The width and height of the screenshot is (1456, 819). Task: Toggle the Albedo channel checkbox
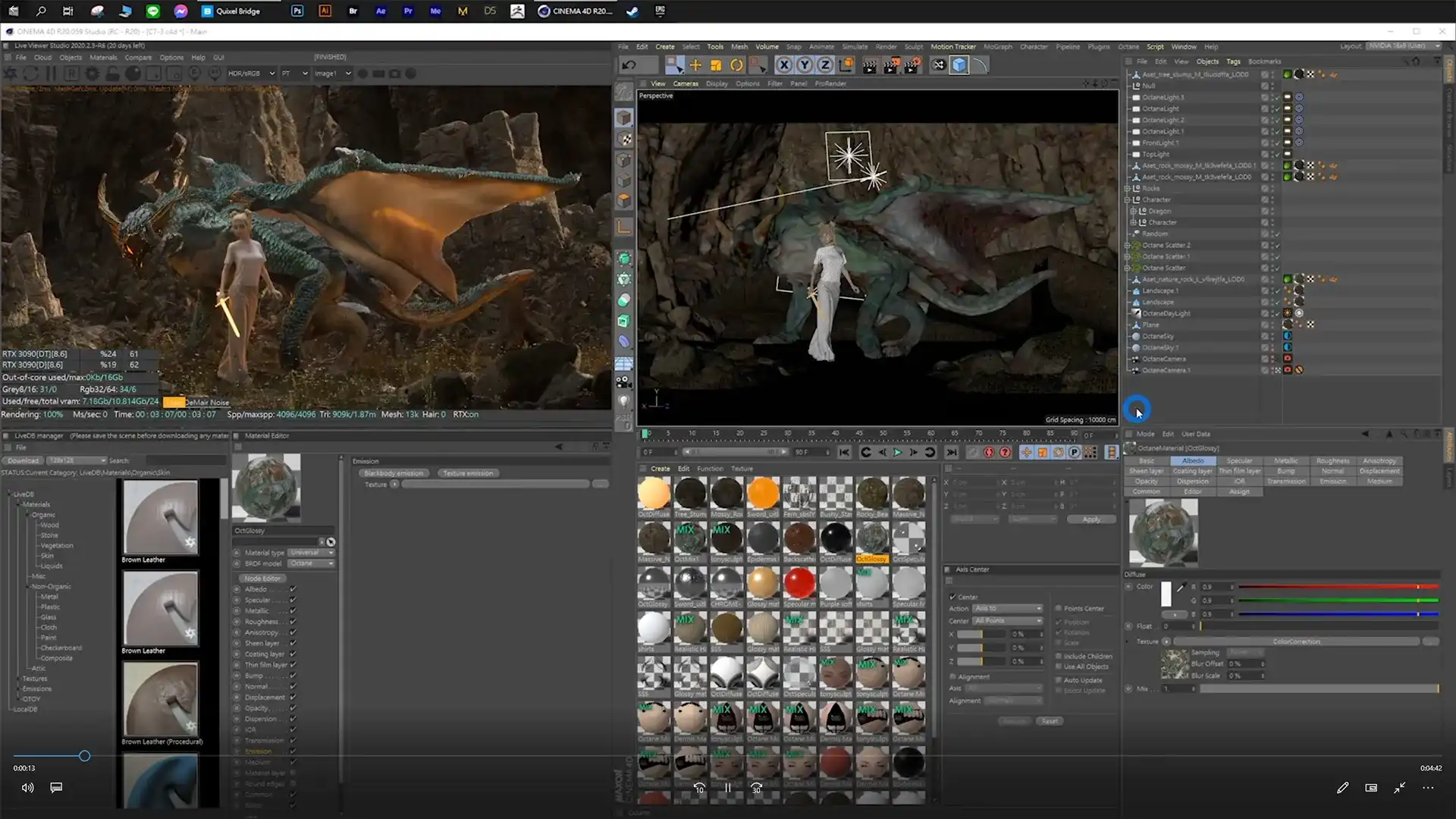[x=293, y=589]
